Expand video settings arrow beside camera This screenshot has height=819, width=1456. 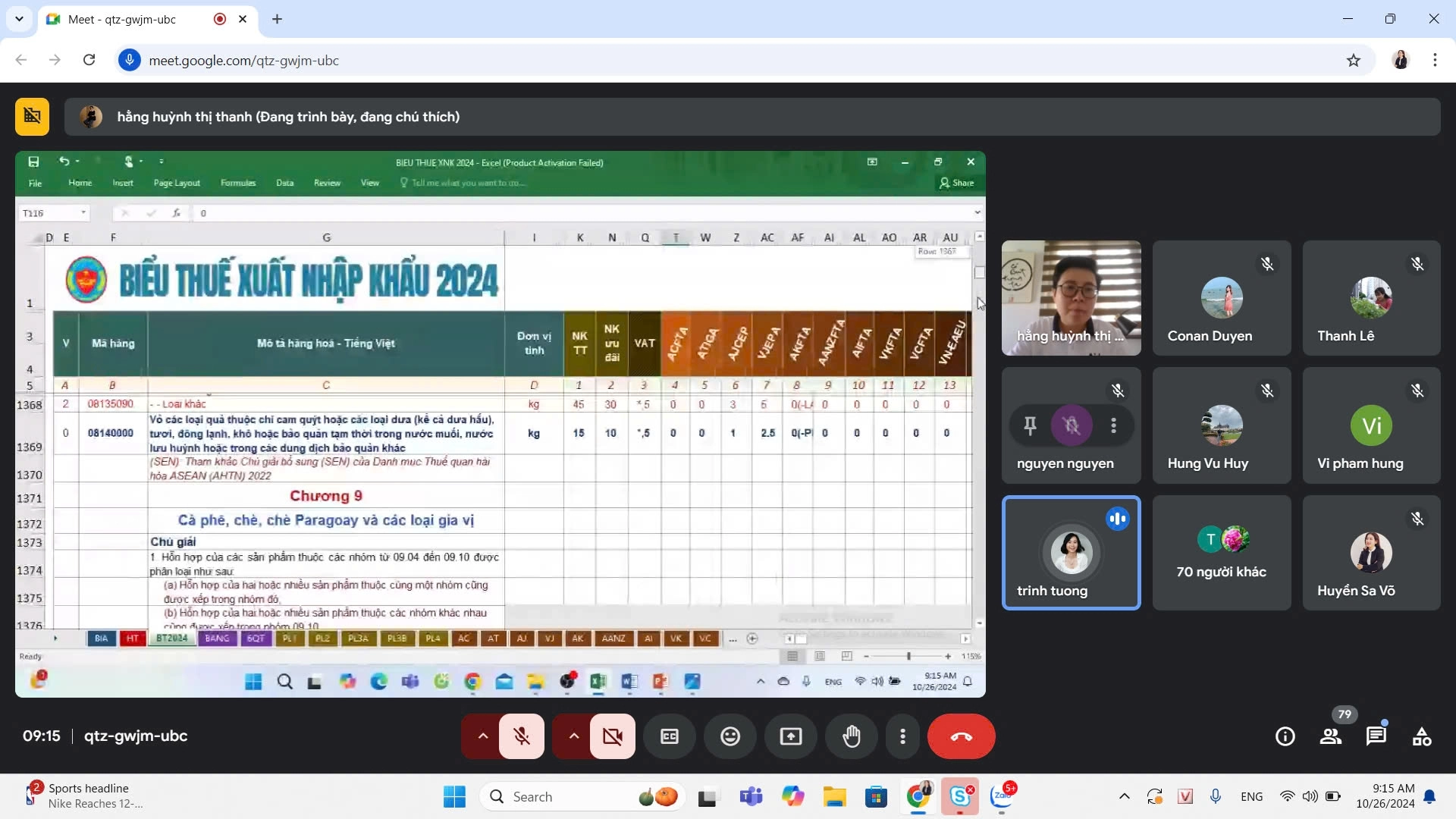(573, 736)
